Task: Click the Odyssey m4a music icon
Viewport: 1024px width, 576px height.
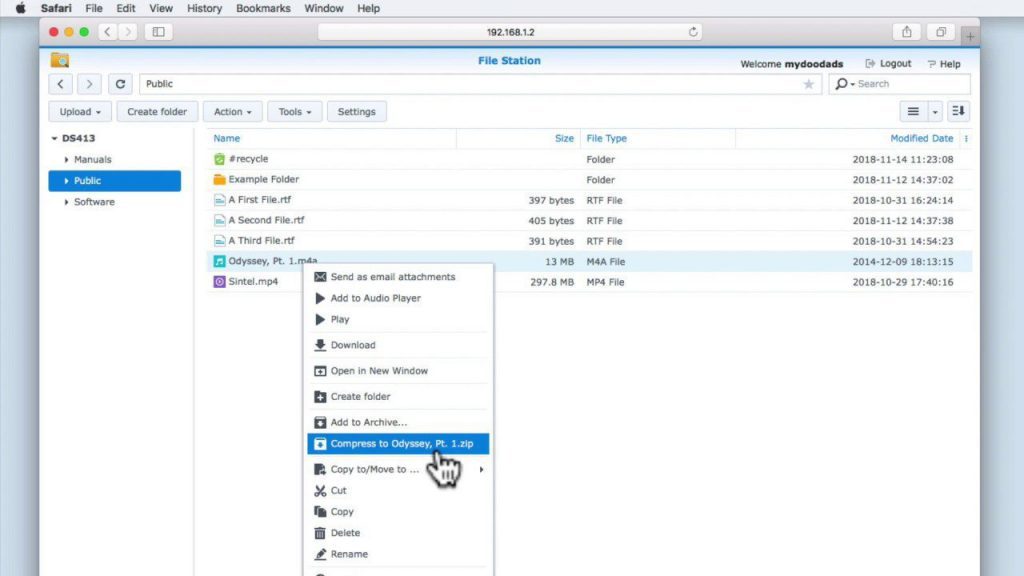Action: (x=219, y=261)
